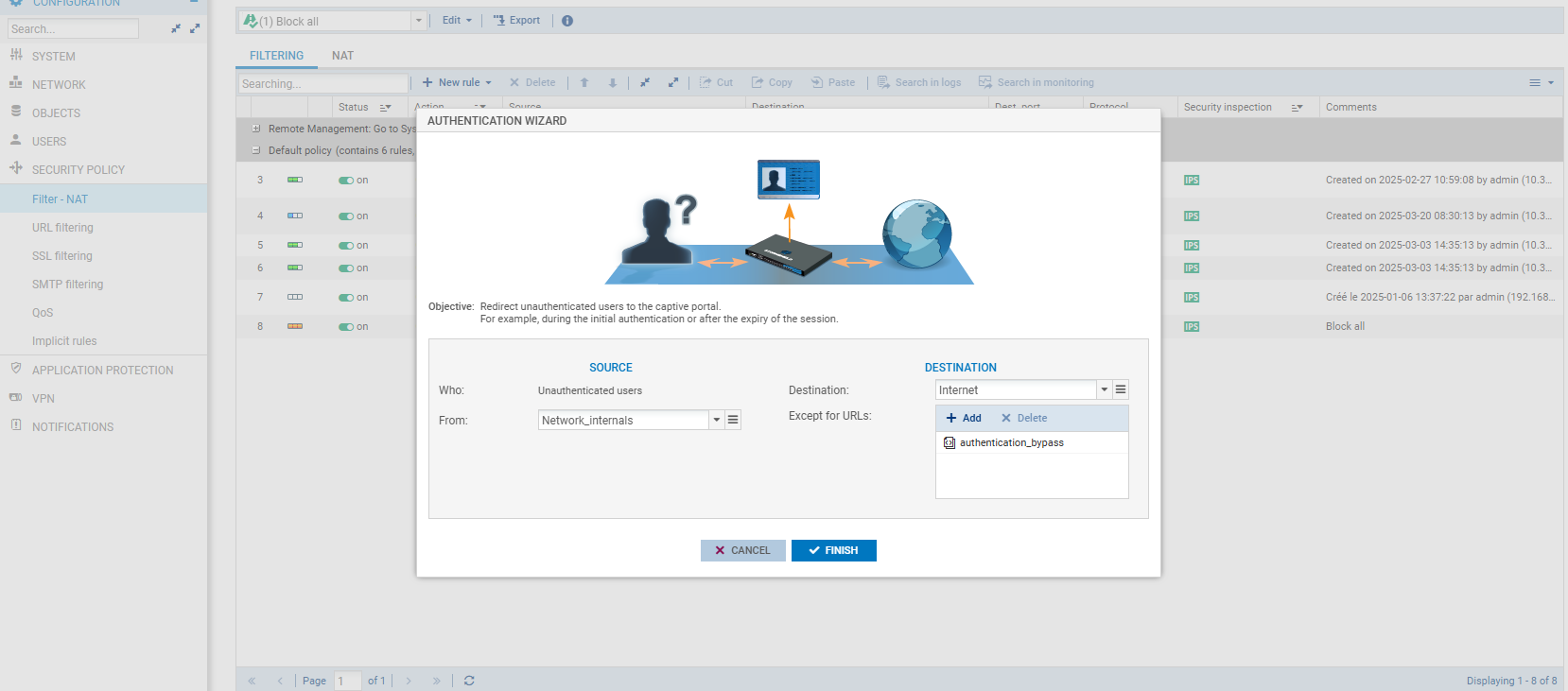Open the Edit menu
This screenshot has height=691, width=1568.
tap(457, 21)
